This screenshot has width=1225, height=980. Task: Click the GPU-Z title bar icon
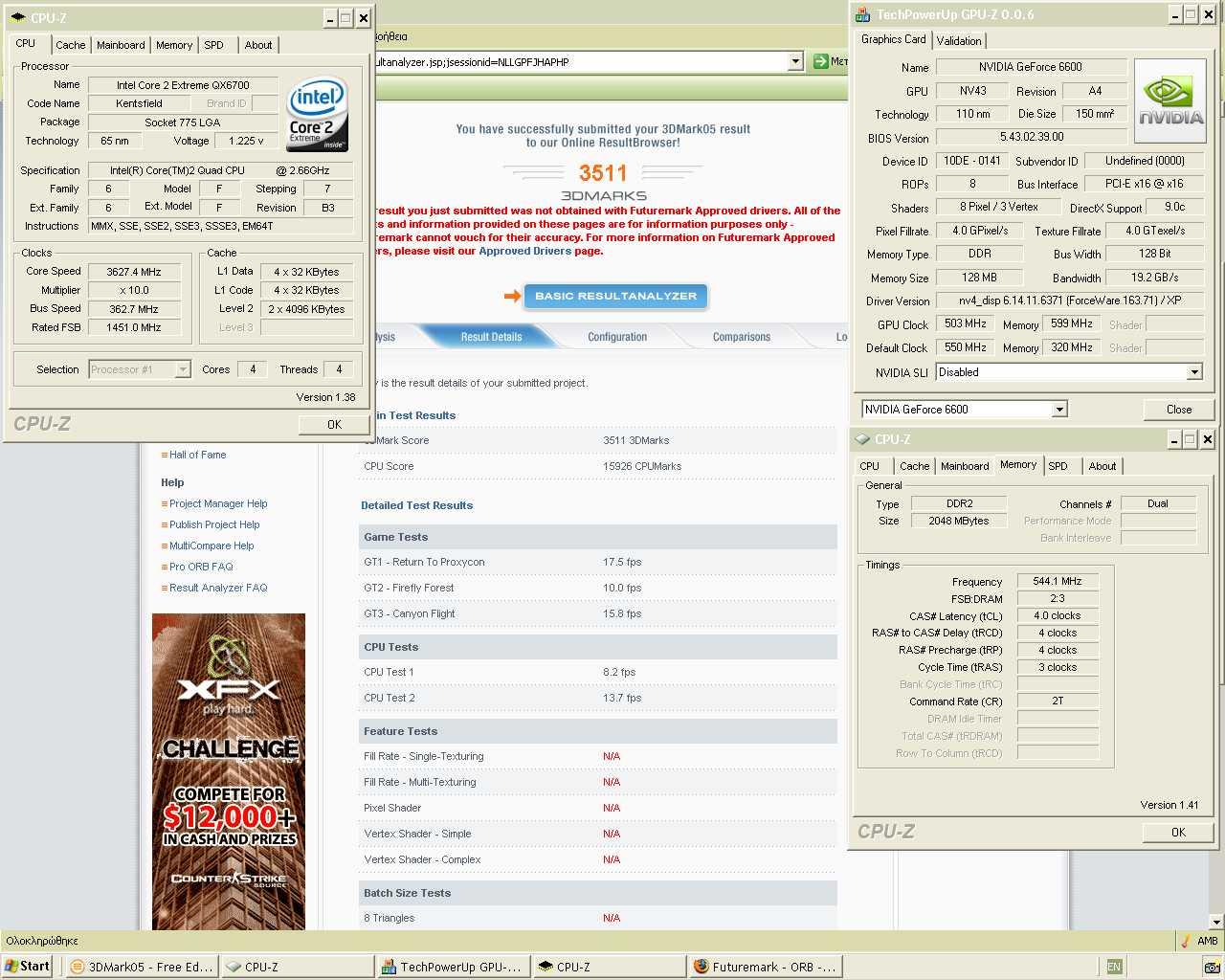pyautogui.click(x=863, y=14)
